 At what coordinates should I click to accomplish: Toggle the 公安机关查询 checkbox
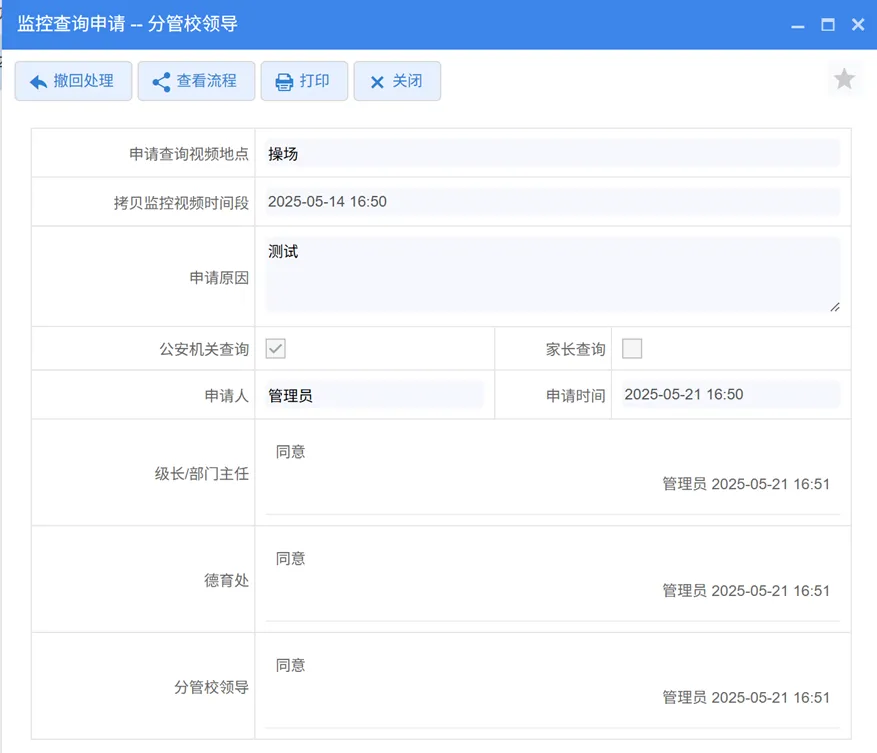coord(276,349)
